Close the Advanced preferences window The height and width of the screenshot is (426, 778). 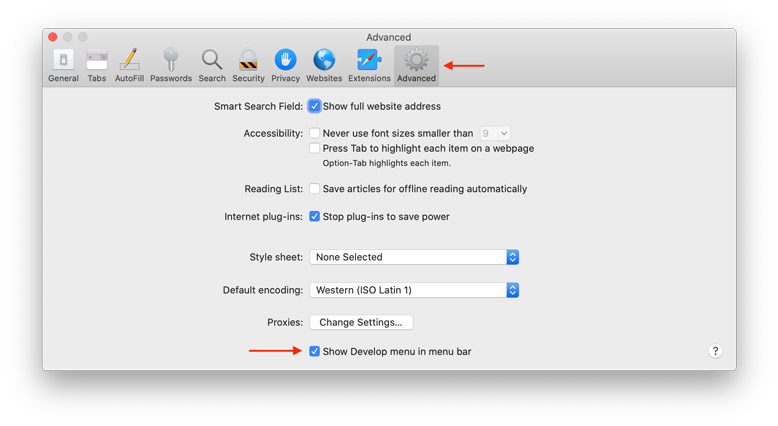pyautogui.click(x=53, y=37)
